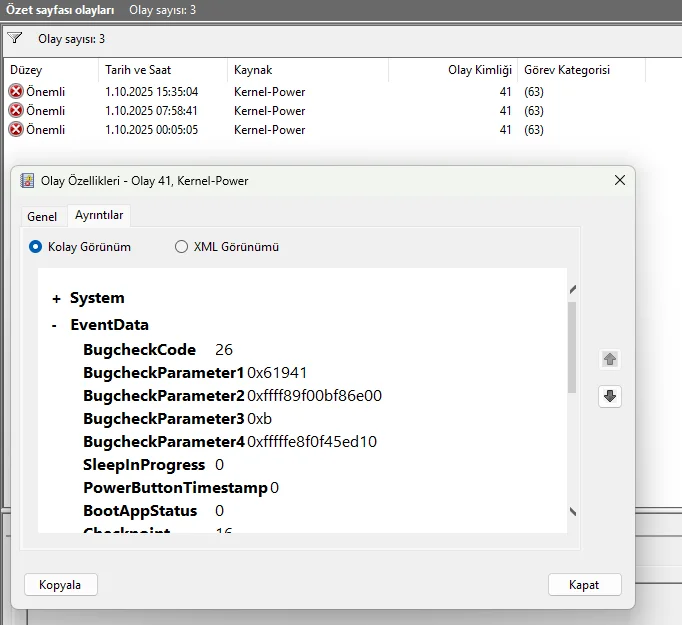Screen dimensions: 682x625
Task: Click BugcheckParameter2 value 0xffff89f00bf86e00
Action: pyautogui.click(x=314, y=396)
